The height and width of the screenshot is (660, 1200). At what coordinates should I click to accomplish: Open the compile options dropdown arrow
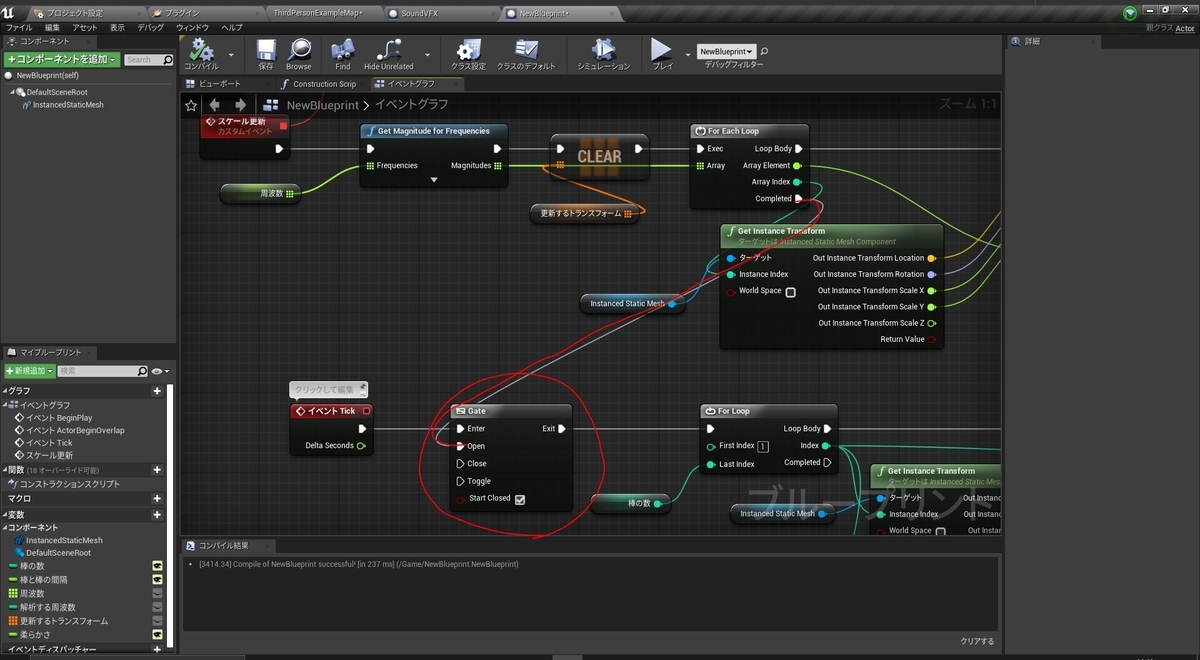(x=231, y=54)
